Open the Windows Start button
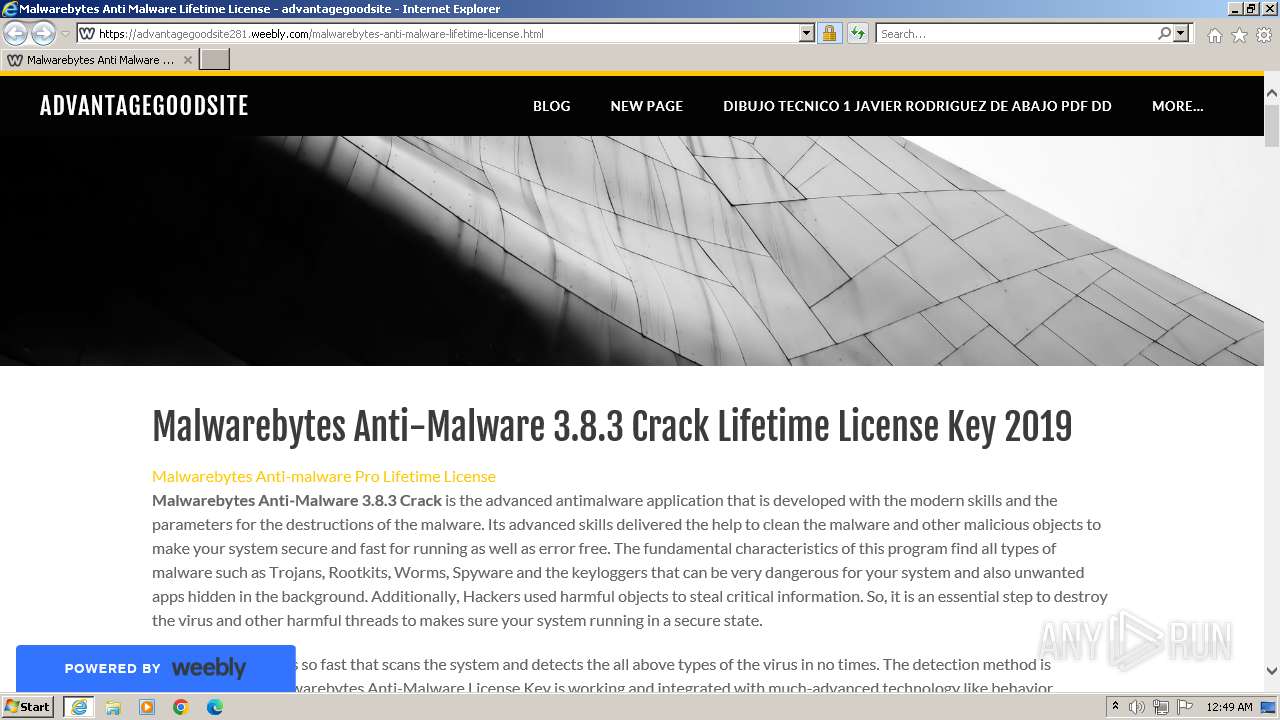1280x720 pixels. pyautogui.click(x=27, y=706)
